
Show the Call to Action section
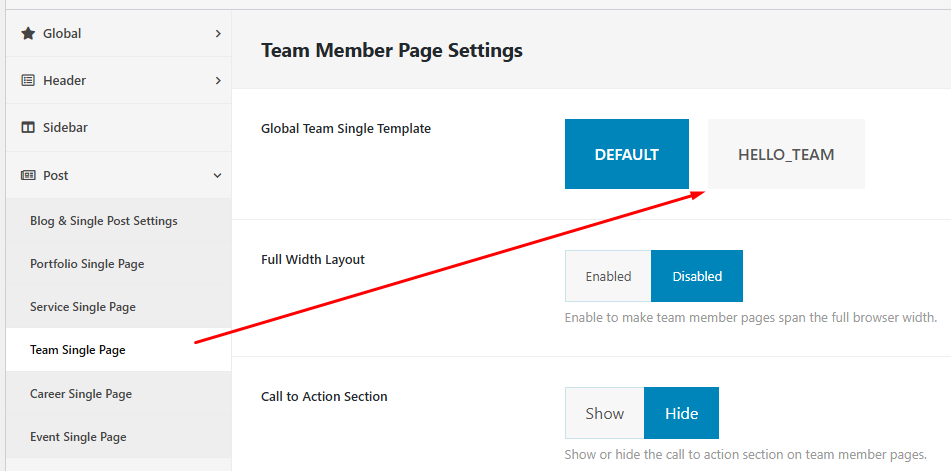[604, 413]
